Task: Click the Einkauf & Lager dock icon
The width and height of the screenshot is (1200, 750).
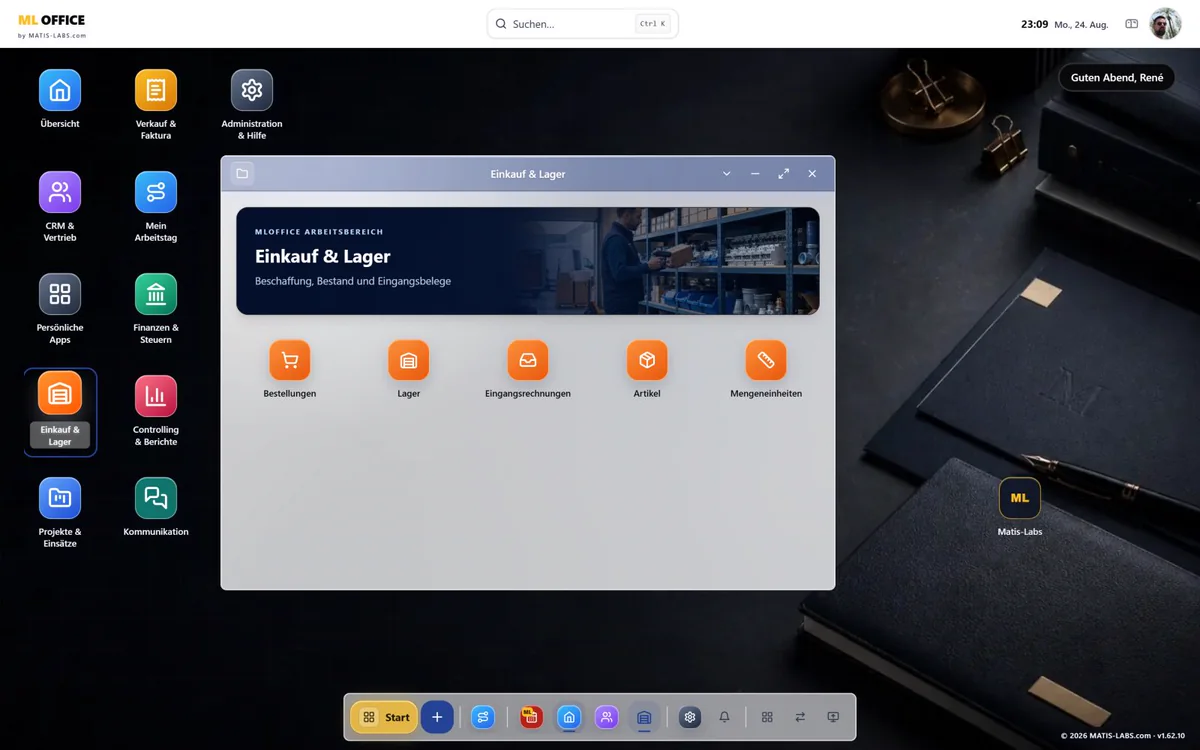Action: 644,717
